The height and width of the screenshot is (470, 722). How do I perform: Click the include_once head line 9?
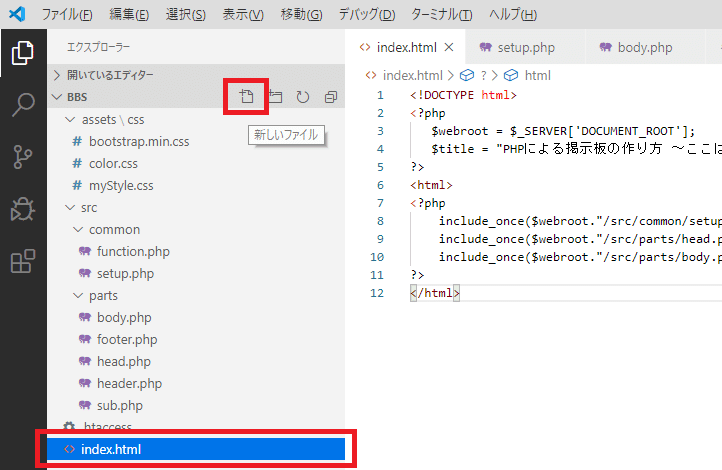(x=580, y=238)
